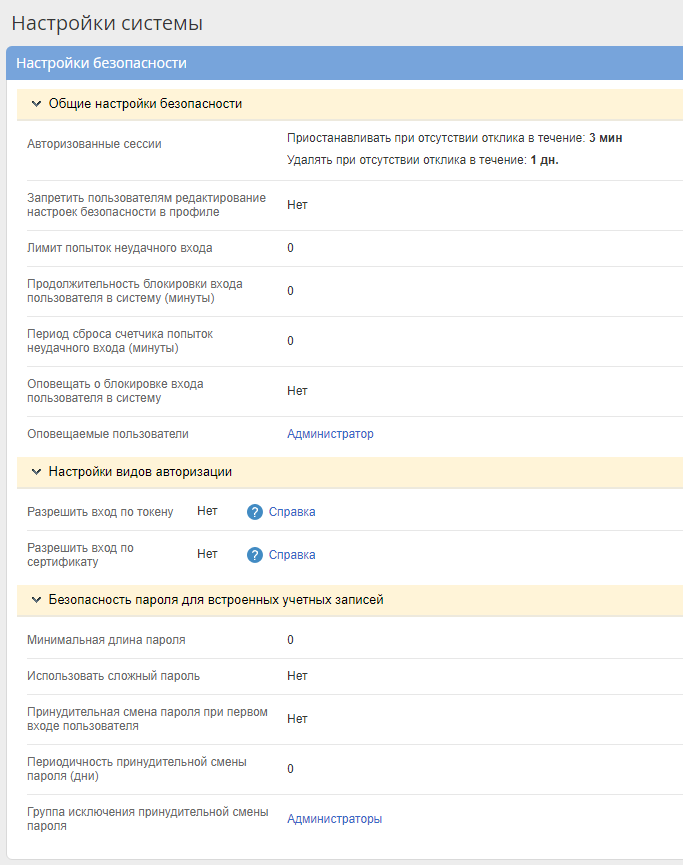Click the Периодичность принудительной смены пароля value
Viewport: 683px width, 865px height.
(x=290, y=769)
